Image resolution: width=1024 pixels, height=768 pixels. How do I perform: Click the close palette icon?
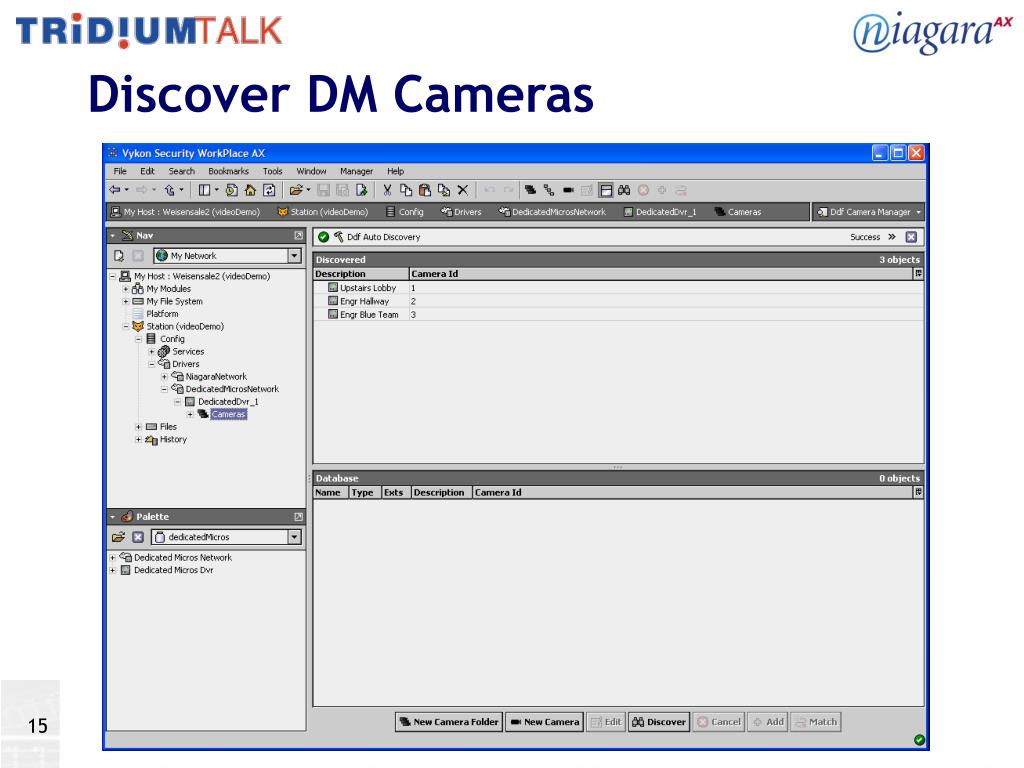click(138, 537)
